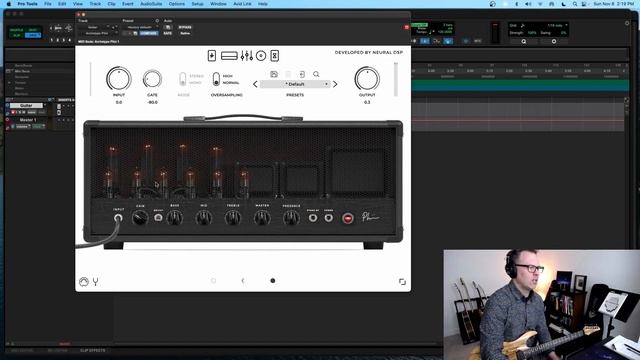Open the cab speaker section icon
Screen dimensions: 640x360
261,56
